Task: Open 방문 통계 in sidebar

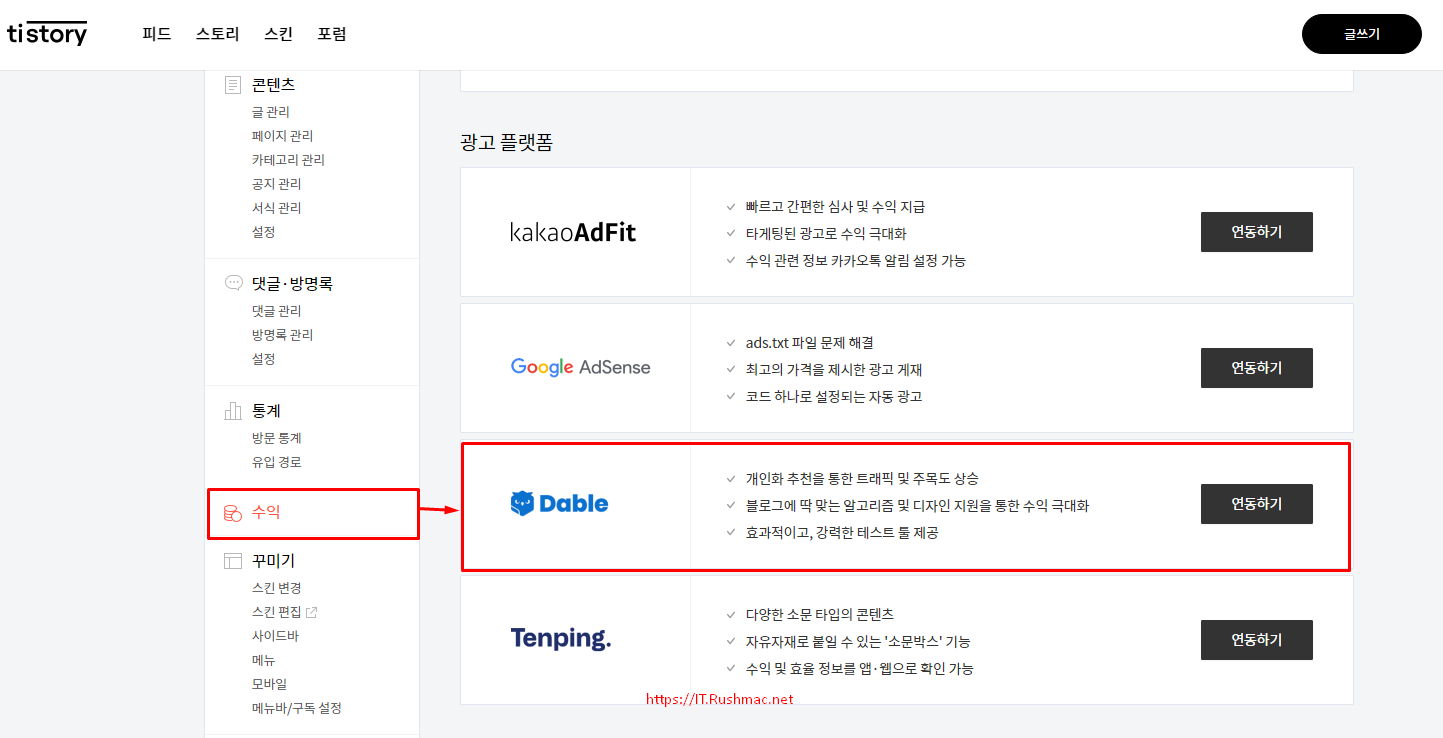Action: [x=277, y=438]
